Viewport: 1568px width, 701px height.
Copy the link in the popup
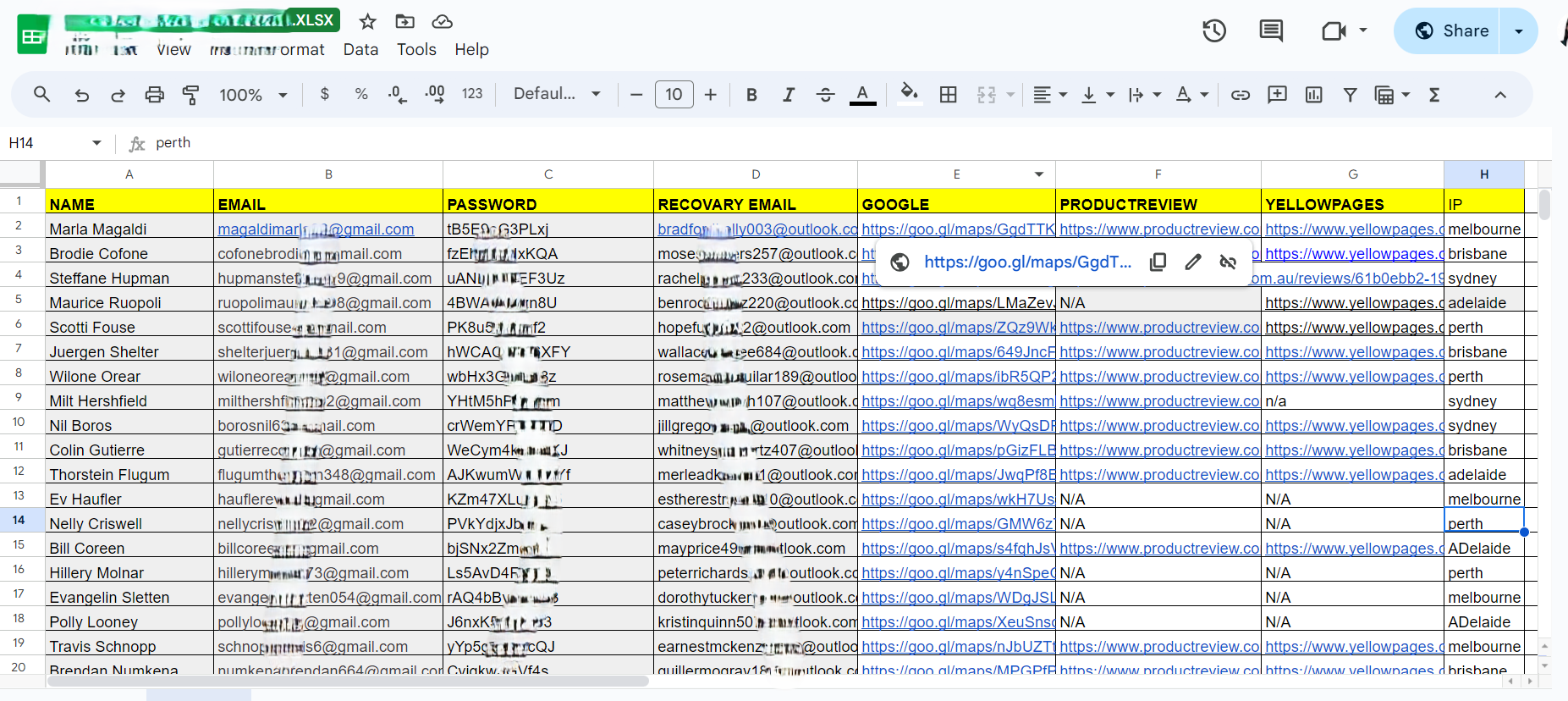(x=1158, y=262)
